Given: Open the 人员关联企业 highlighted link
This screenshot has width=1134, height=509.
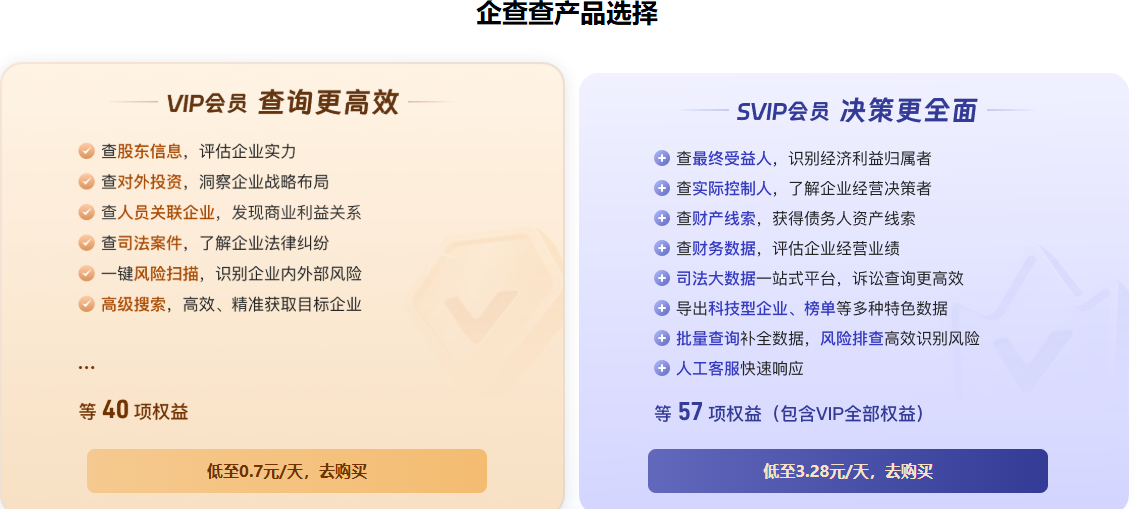Looking at the screenshot, I should tap(166, 212).
